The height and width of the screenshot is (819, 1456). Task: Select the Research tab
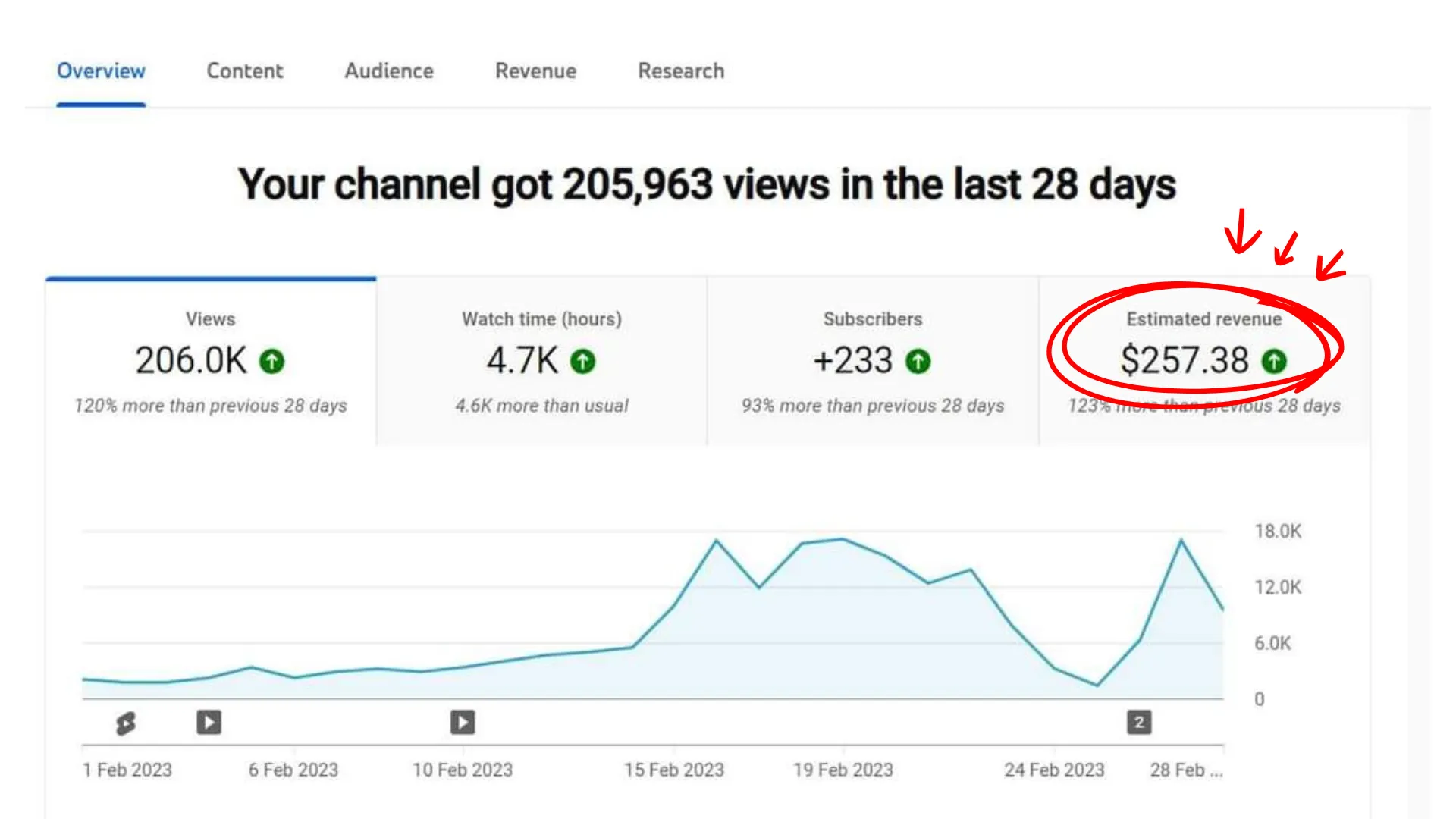click(681, 71)
